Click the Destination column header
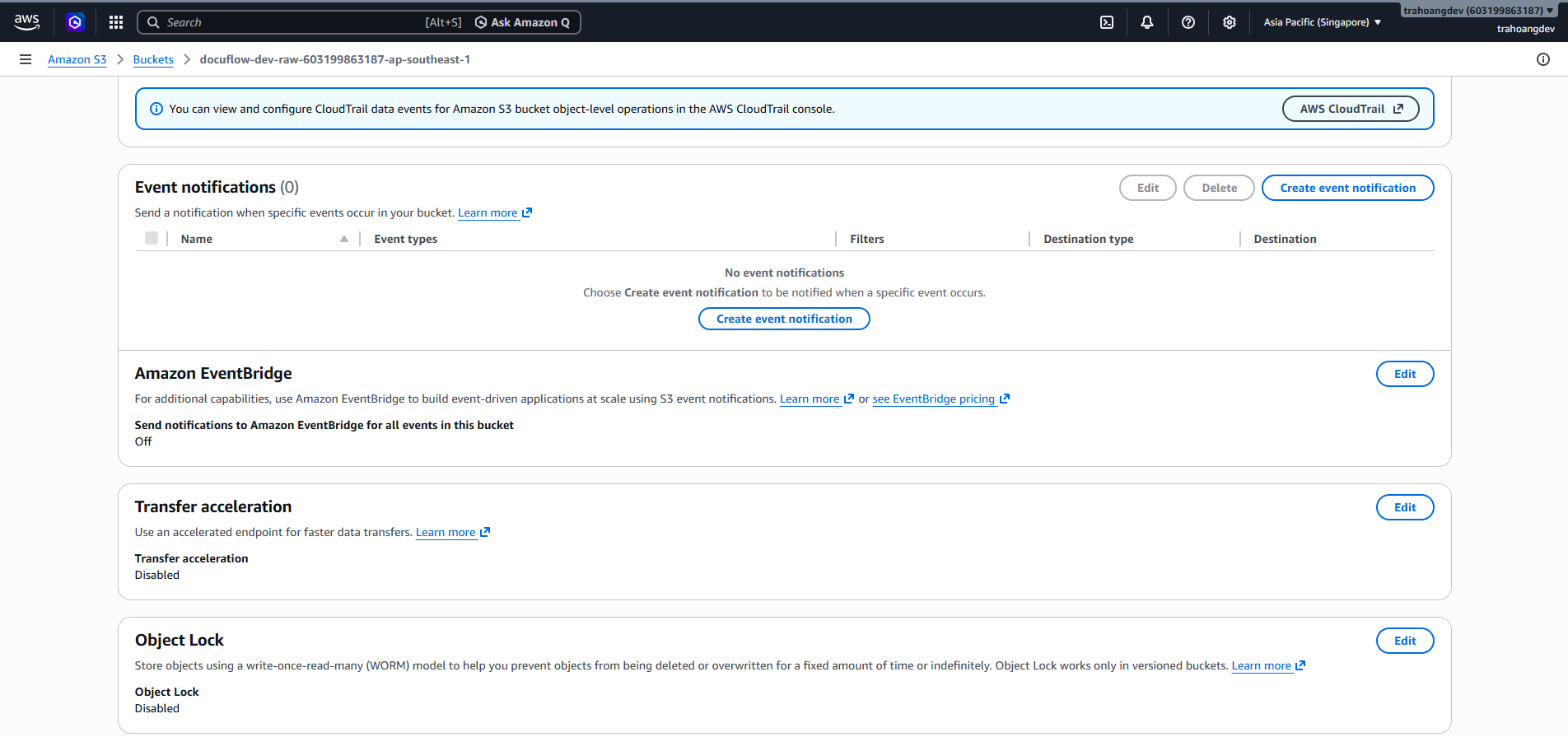The height and width of the screenshot is (737, 1568). point(1285,239)
